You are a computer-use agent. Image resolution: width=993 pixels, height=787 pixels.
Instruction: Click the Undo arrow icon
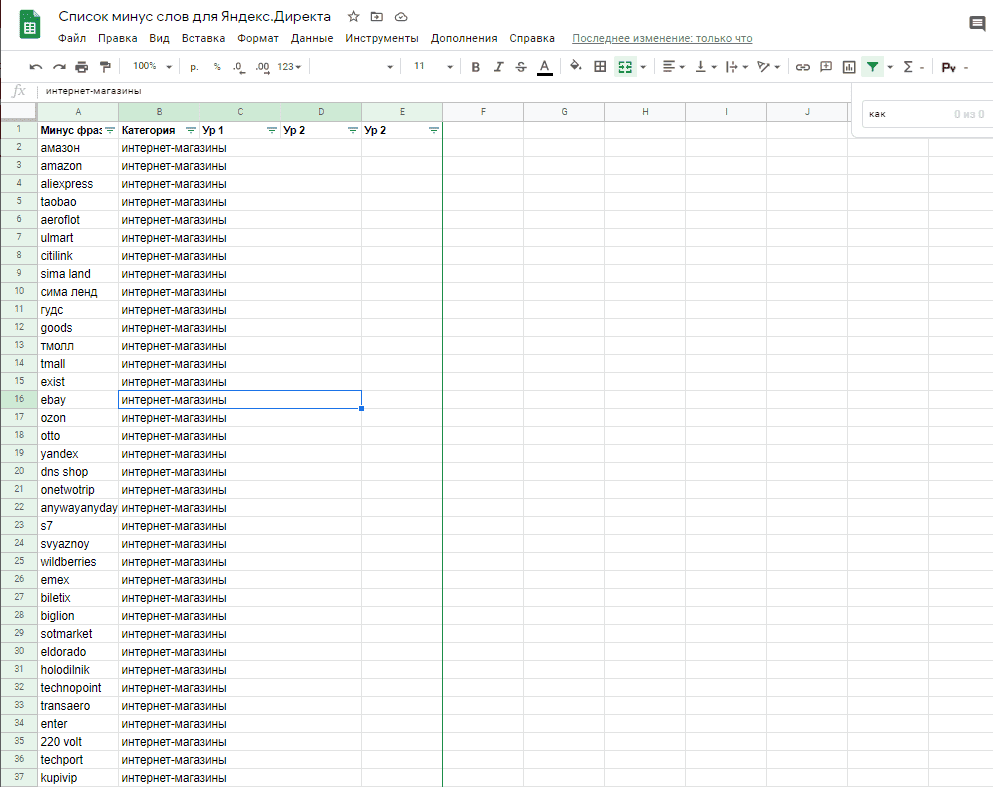click(x=36, y=66)
